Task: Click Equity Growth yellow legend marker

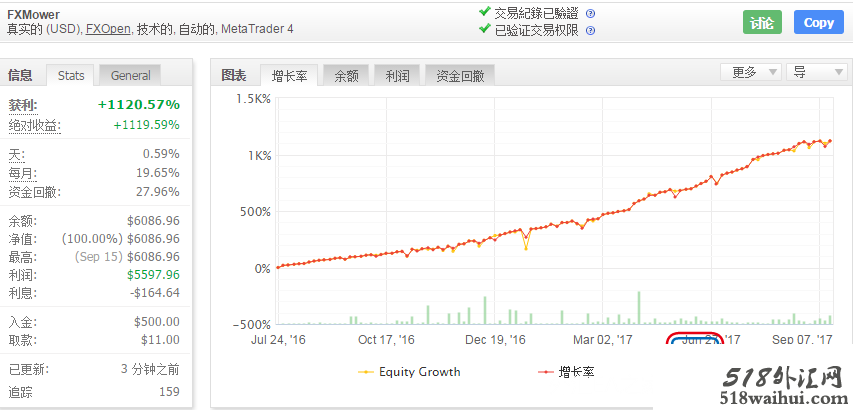Action: 367,372
